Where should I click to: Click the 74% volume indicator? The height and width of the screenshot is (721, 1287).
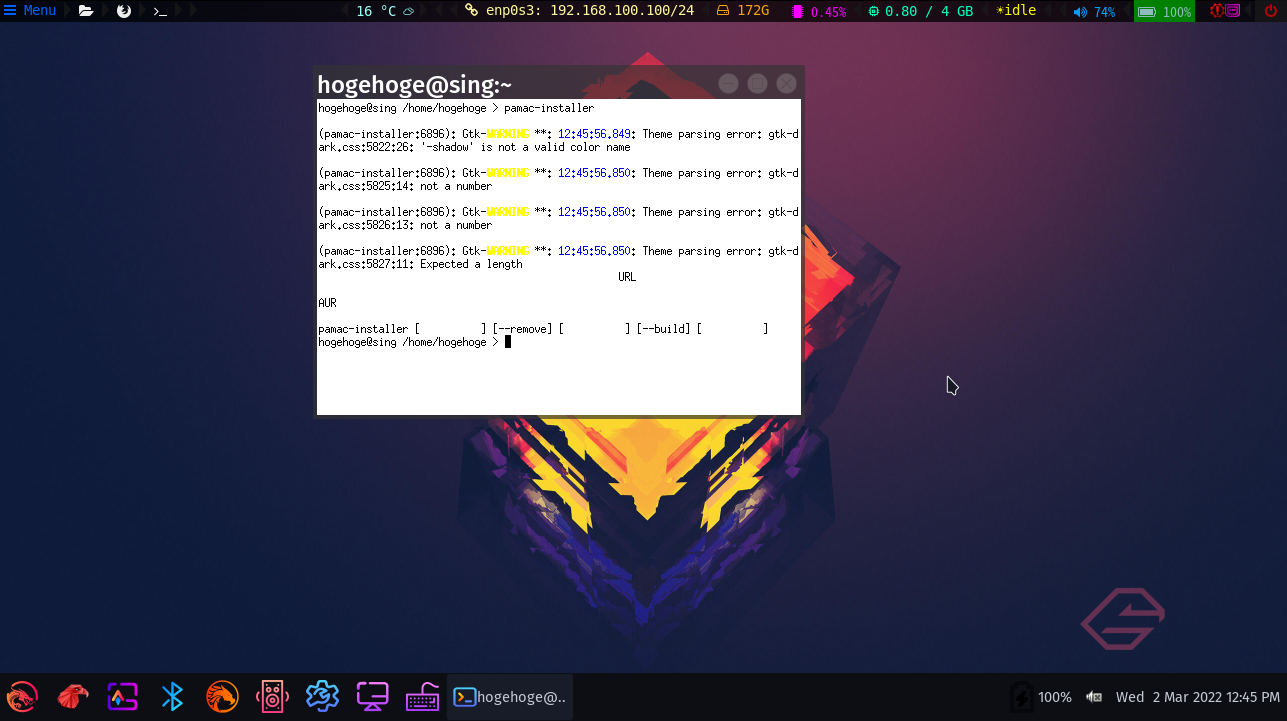[1094, 12]
